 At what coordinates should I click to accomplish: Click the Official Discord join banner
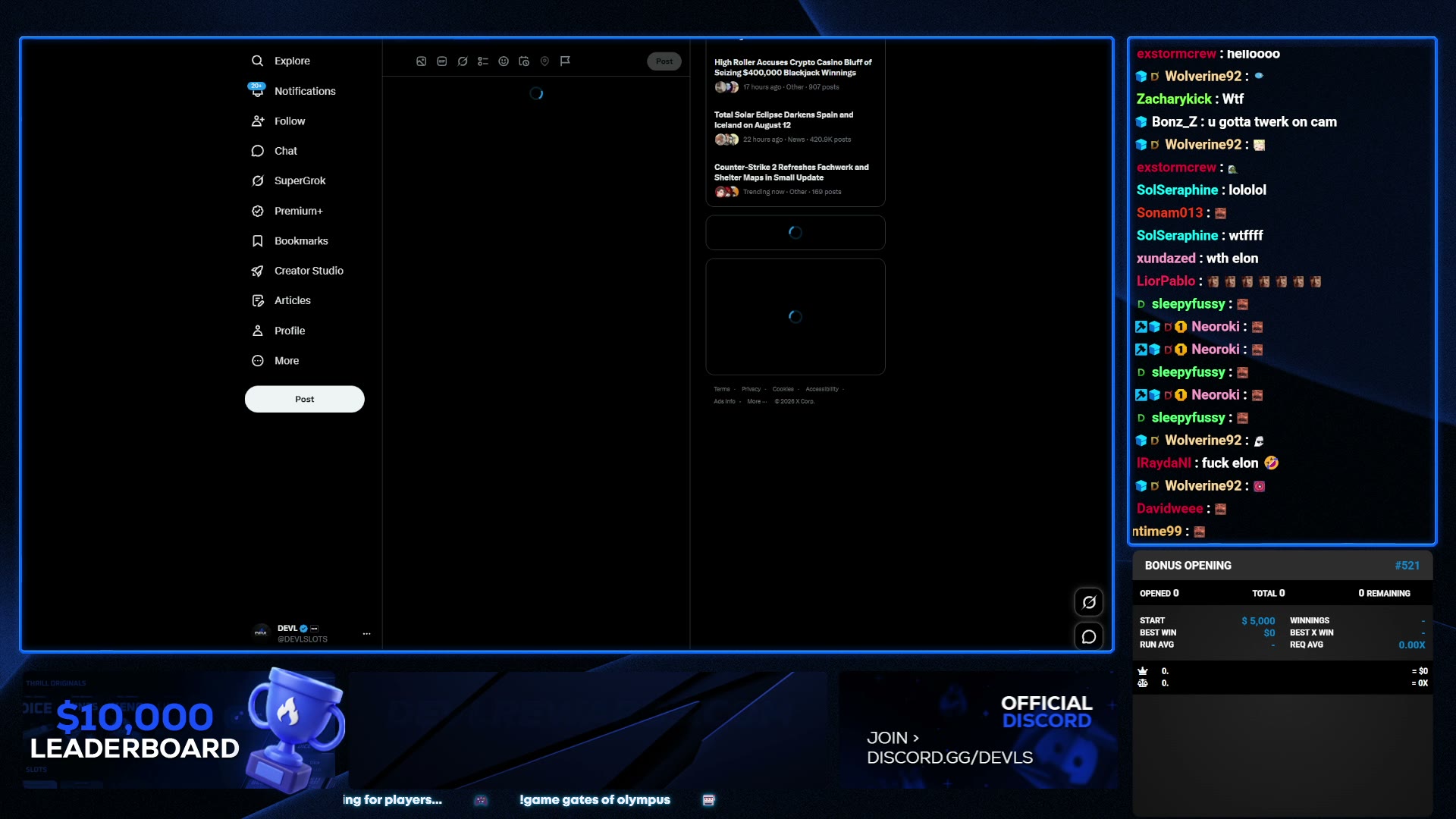(x=977, y=730)
